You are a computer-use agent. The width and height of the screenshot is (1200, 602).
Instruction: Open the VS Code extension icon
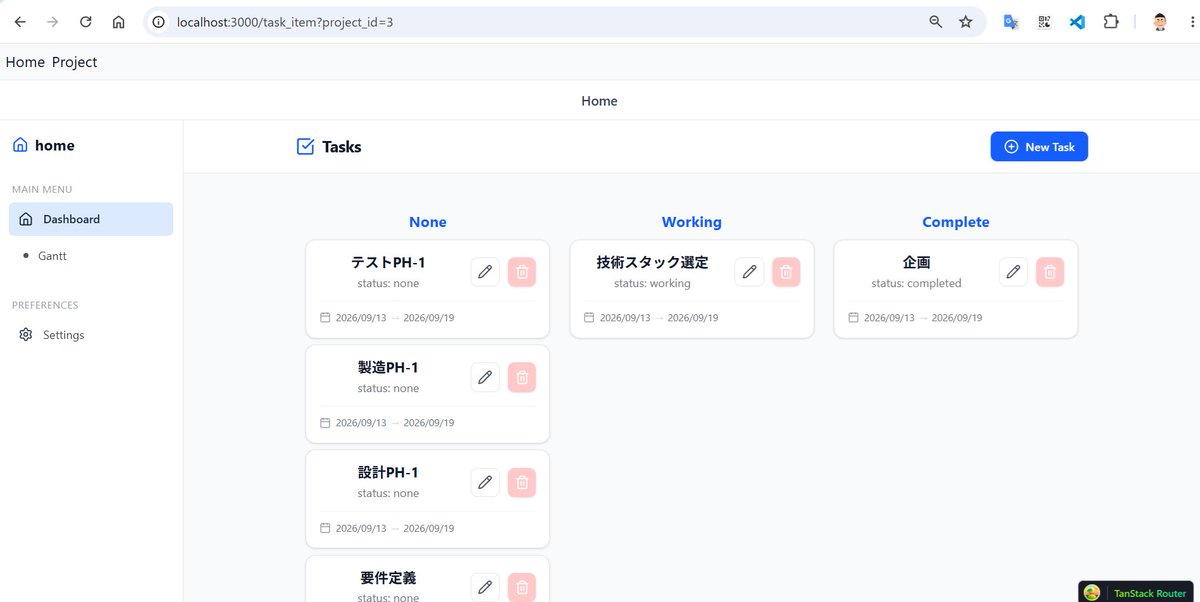(1077, 22)
